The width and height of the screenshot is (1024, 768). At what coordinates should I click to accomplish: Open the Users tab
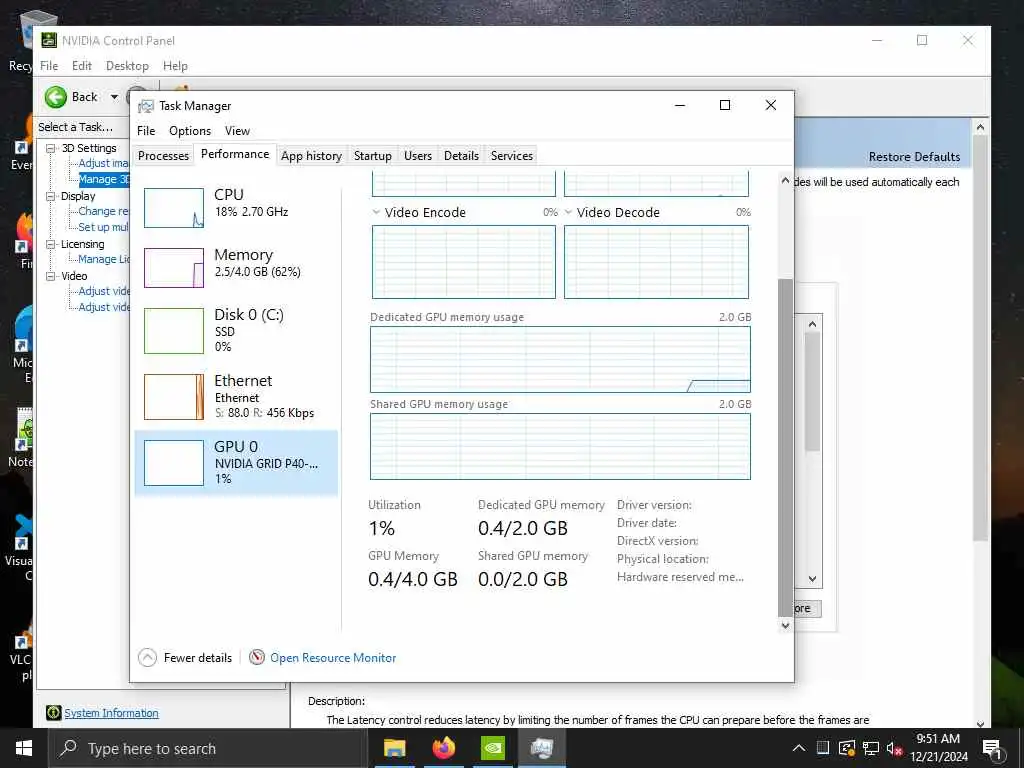(x=417, y=155)
